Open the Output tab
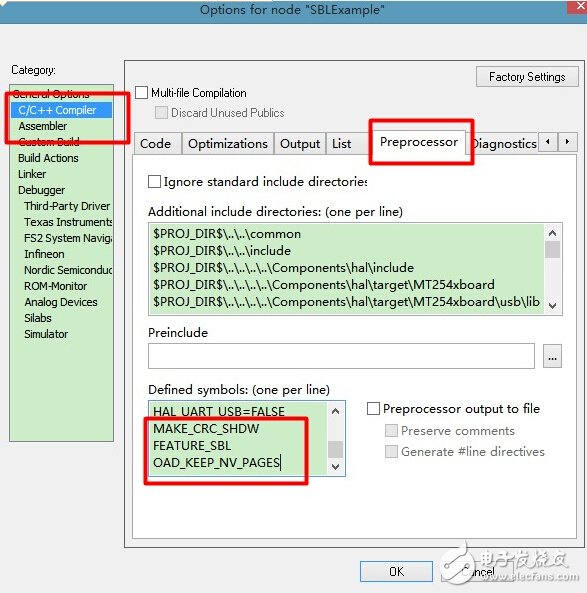 [300, 144]
